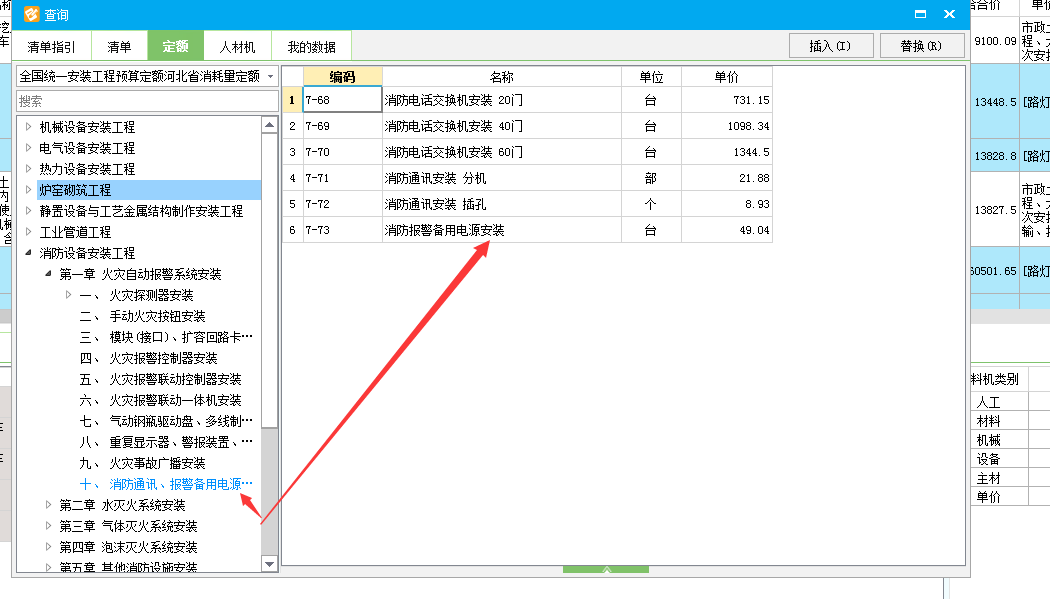
Task: Click 13448.5 cell in background window
Action: pos(995,102)
